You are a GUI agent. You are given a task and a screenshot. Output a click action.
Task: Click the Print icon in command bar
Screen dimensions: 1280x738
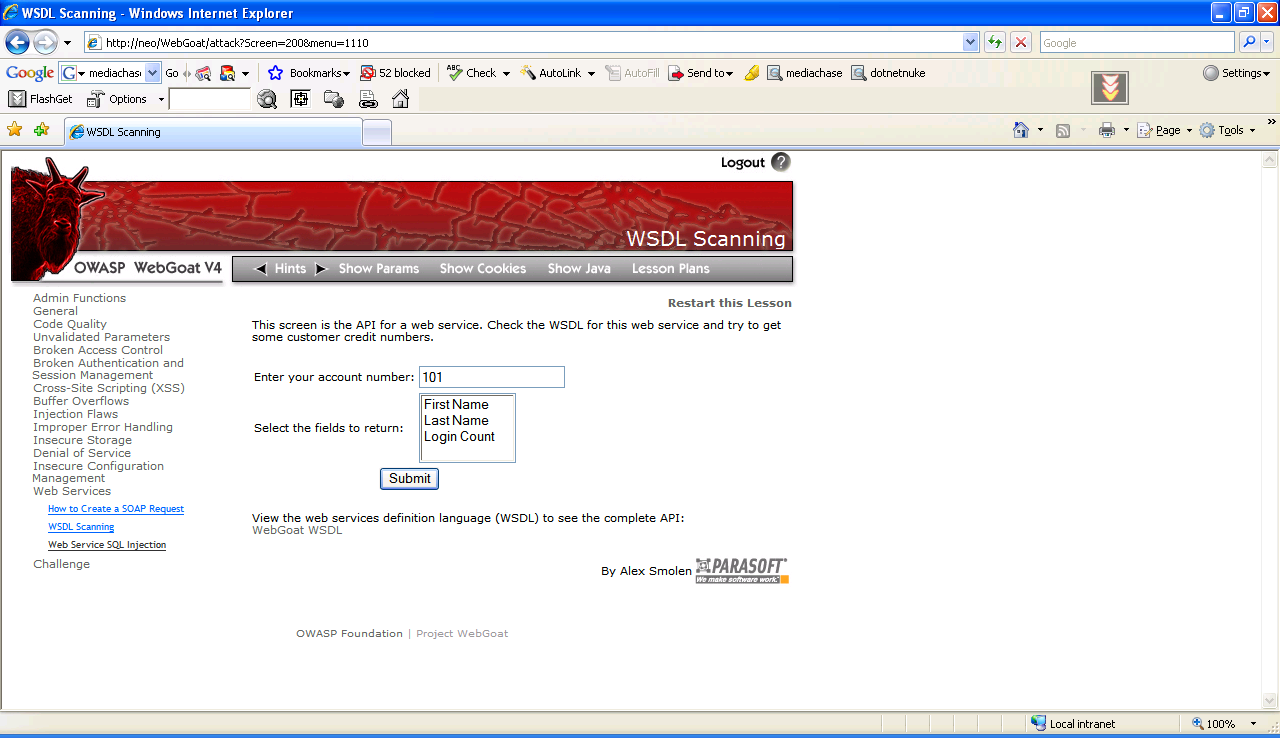pos(1106,130)
